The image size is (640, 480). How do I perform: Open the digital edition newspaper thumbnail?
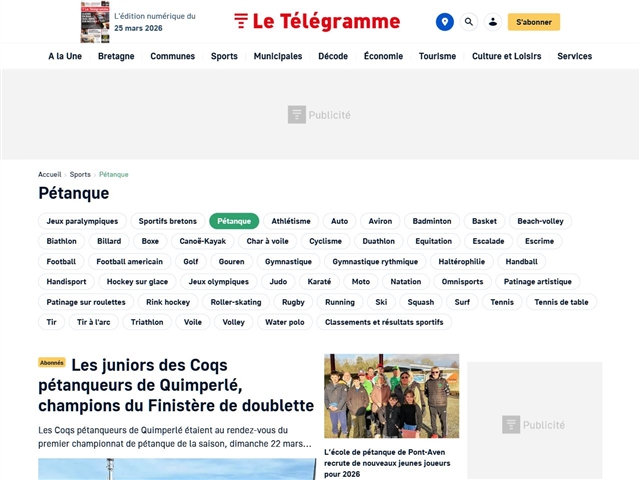[95, 22]
